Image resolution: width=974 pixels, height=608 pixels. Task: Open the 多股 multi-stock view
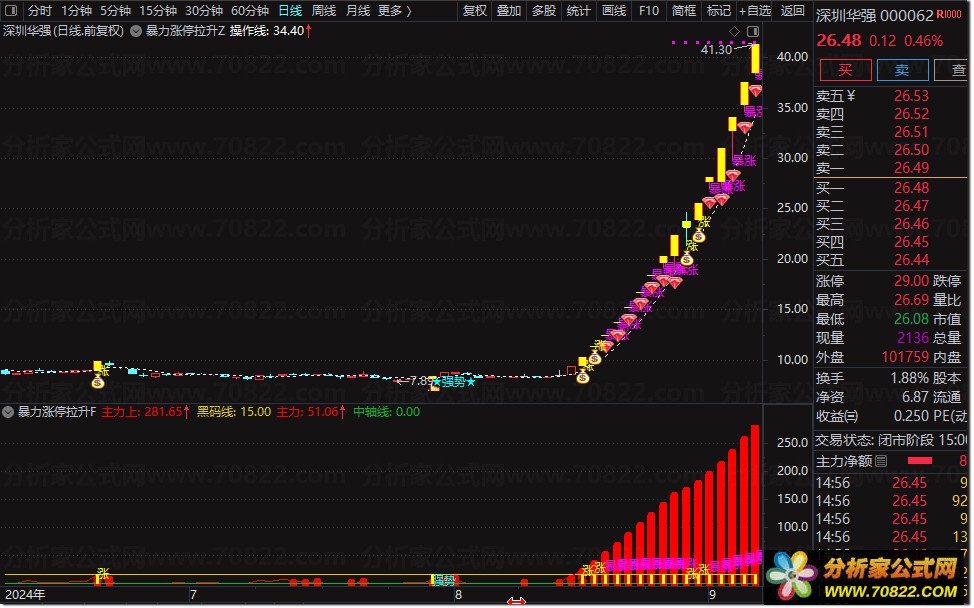pos(544,11)
